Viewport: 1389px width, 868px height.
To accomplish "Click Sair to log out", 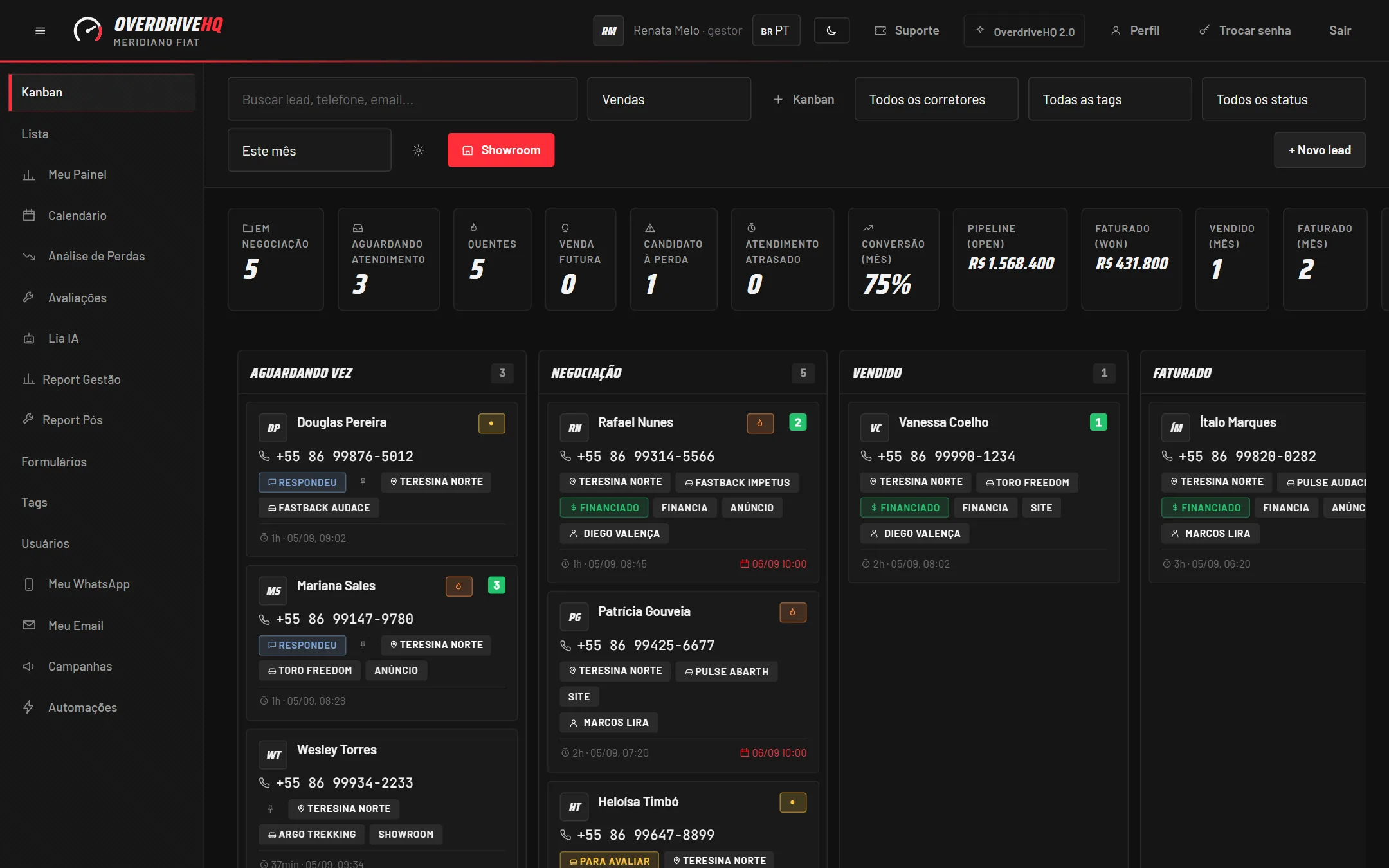I will point(1340,30).
